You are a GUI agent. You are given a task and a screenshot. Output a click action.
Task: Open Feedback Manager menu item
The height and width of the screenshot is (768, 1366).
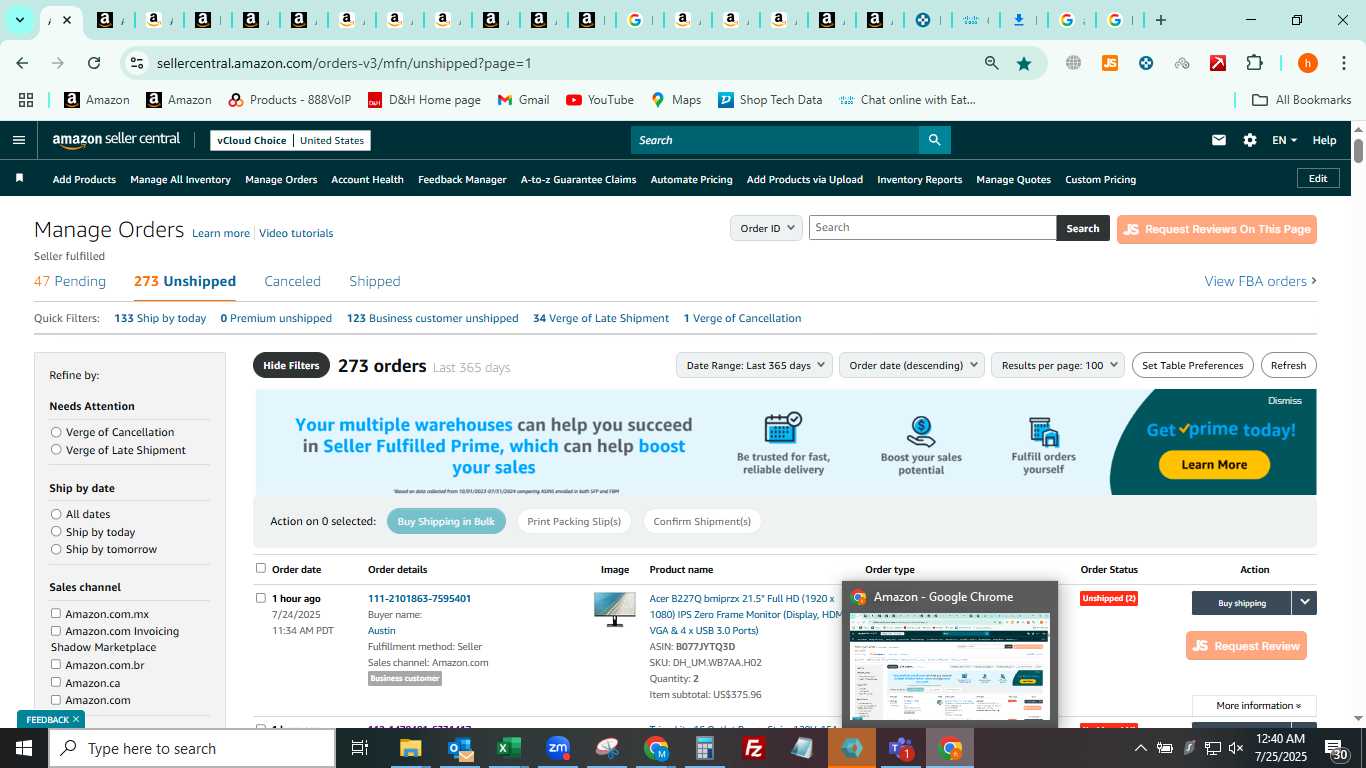tap(462, 179)
